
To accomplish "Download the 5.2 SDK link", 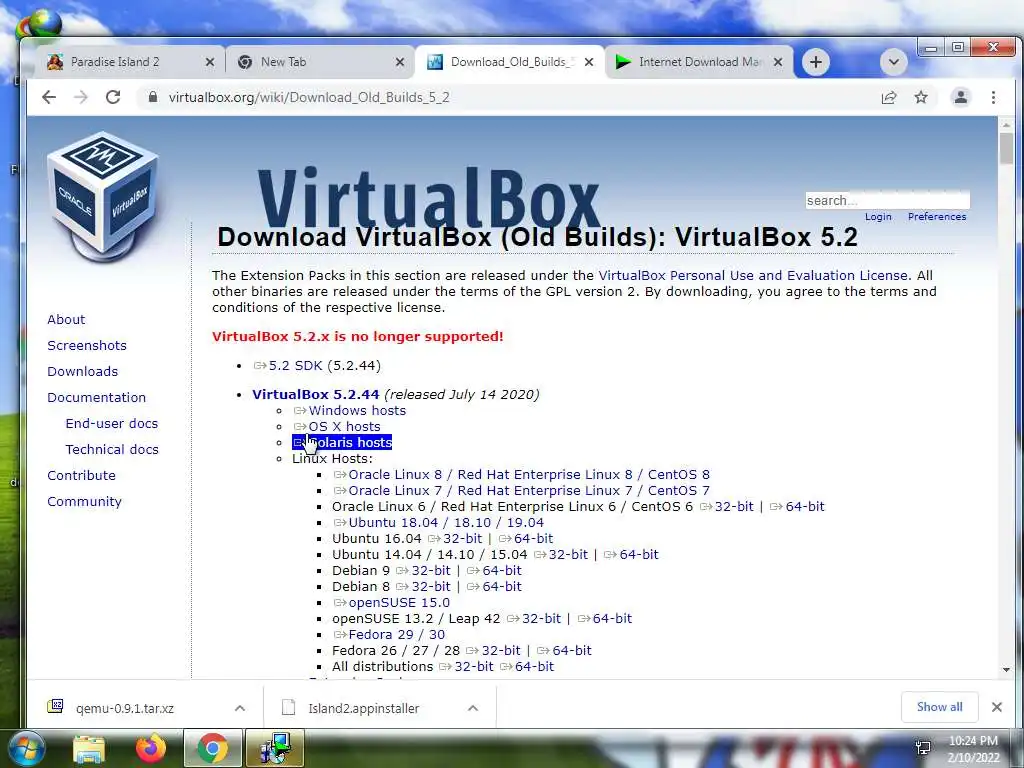I will (288, 366).
